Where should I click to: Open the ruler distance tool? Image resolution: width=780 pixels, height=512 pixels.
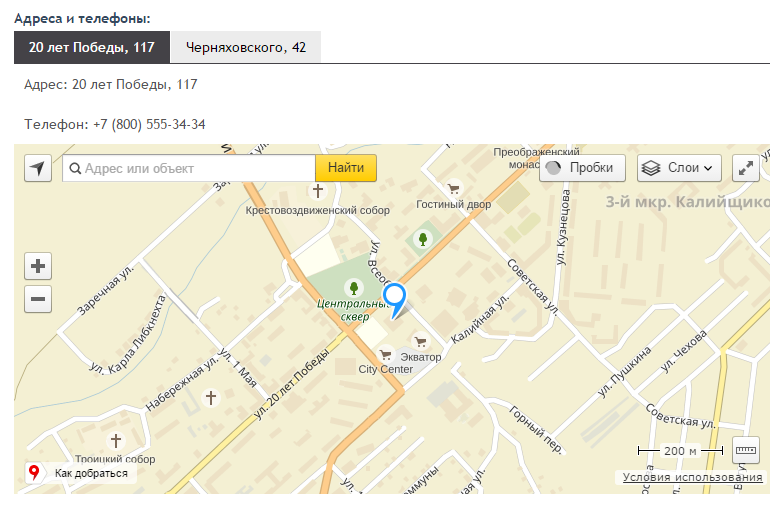(746, 451)
